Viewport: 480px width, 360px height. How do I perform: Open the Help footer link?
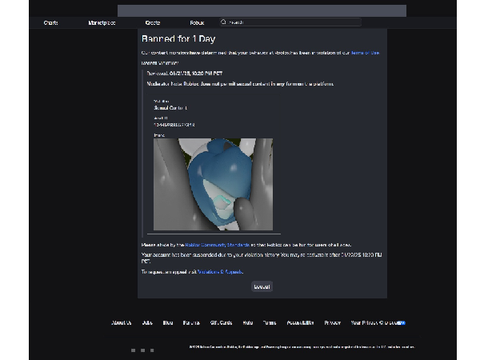coord(248,323)
